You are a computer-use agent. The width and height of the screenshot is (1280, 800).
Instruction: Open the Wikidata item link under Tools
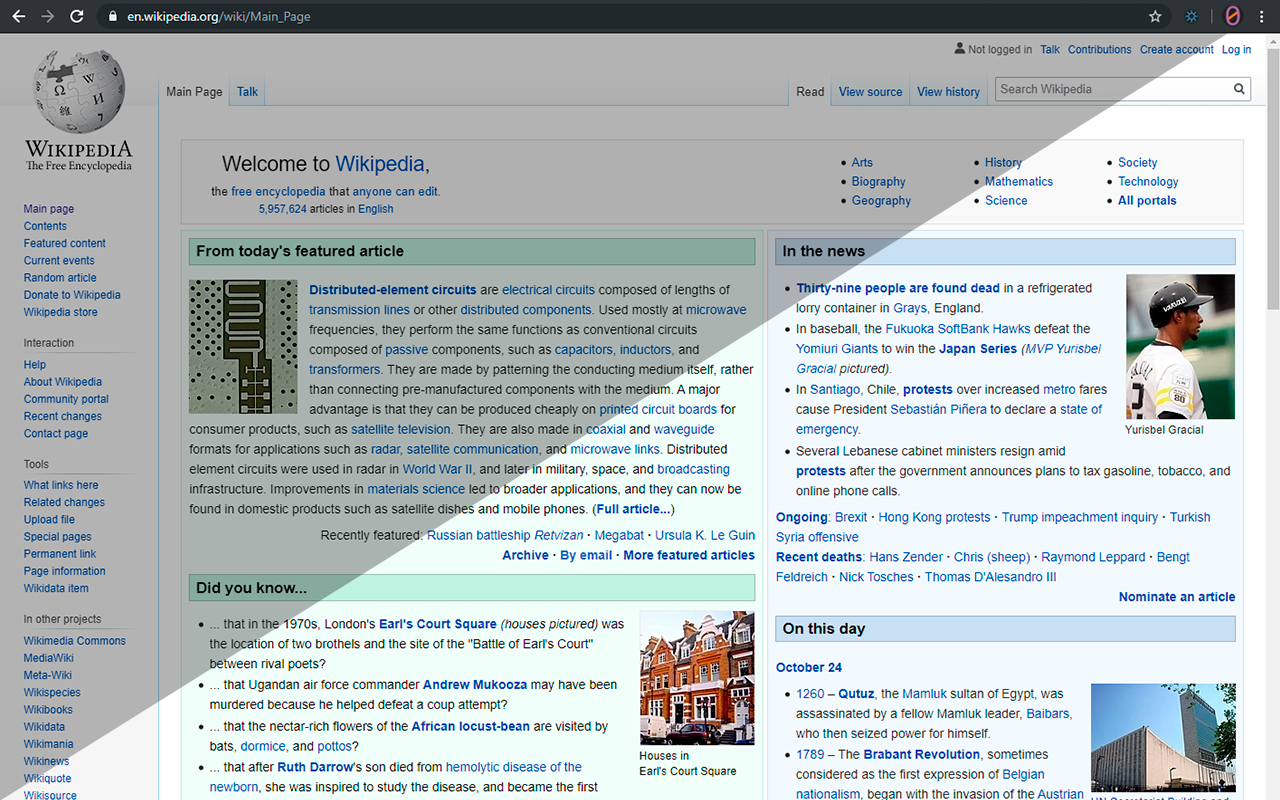pyautogui.click(x=56, y=589)
